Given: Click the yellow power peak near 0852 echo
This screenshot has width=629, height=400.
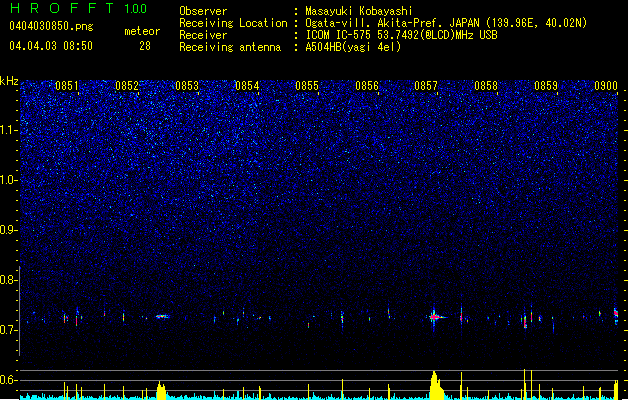Looking at the screenshot, I should pyautogui.click(x=161, y=390).
